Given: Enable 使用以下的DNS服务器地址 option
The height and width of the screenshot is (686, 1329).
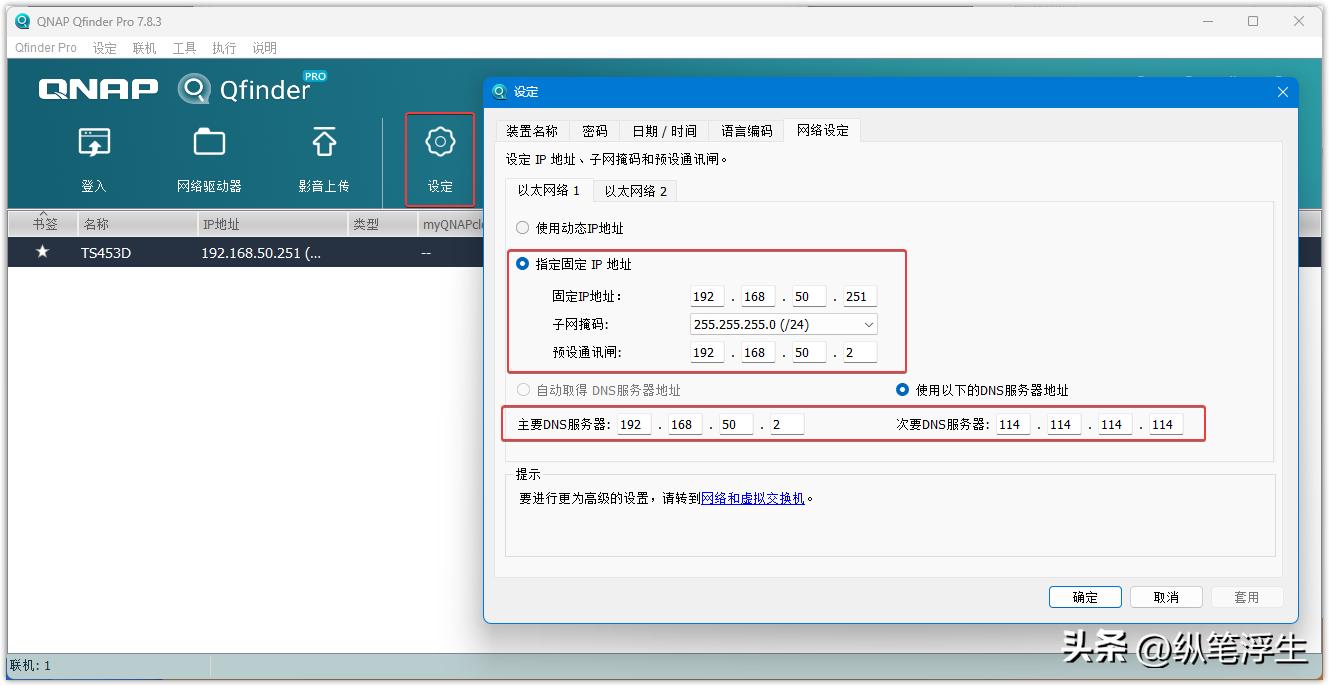Looking at the screenshot, I should tap(901, 390).
